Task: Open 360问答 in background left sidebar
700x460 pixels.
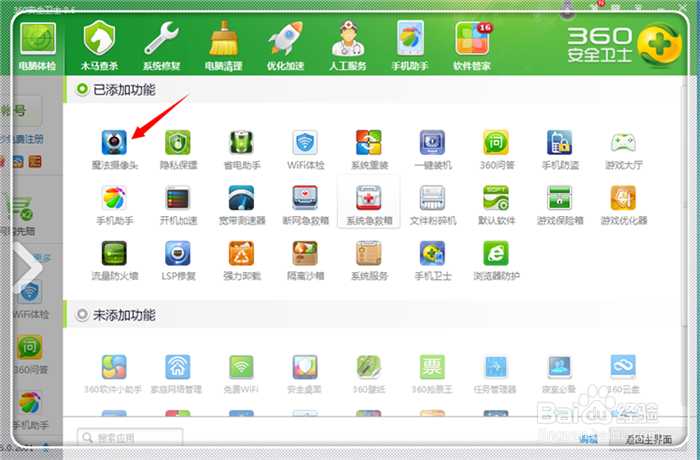Action: click(x=30, y=355)
